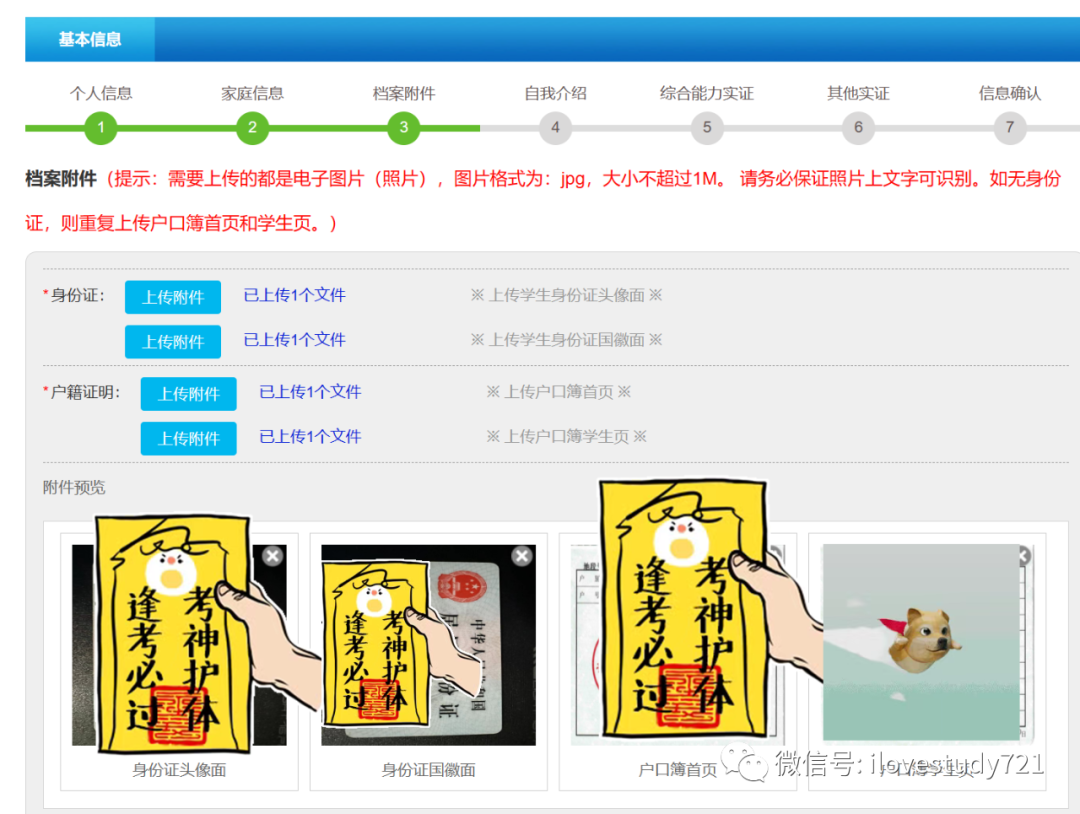The width and height of the screenshot is (1080, 814).
Task: Open 已上传1个文件 link for 户籍证明
Action: pyautogui.click(x=308, y=391)
